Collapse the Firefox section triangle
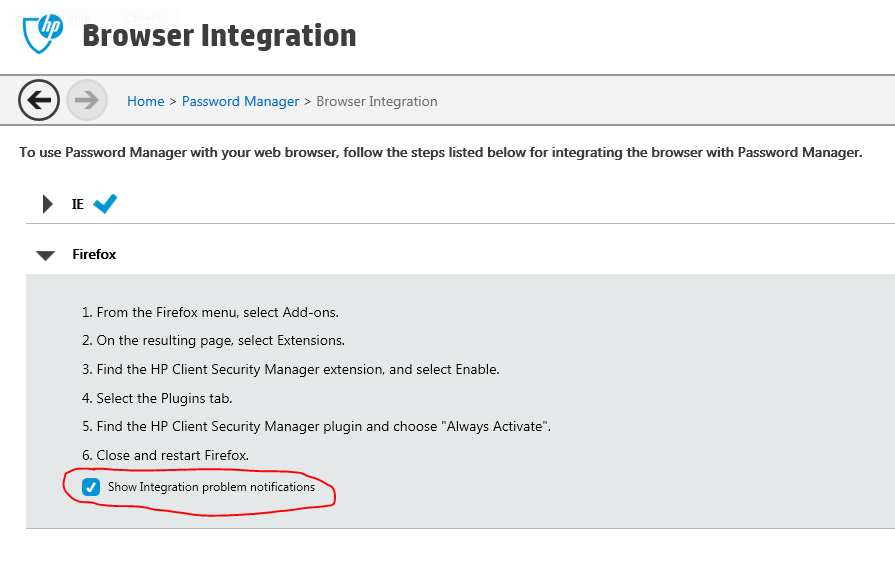This screenshot has width=895, height=567. 46,255
